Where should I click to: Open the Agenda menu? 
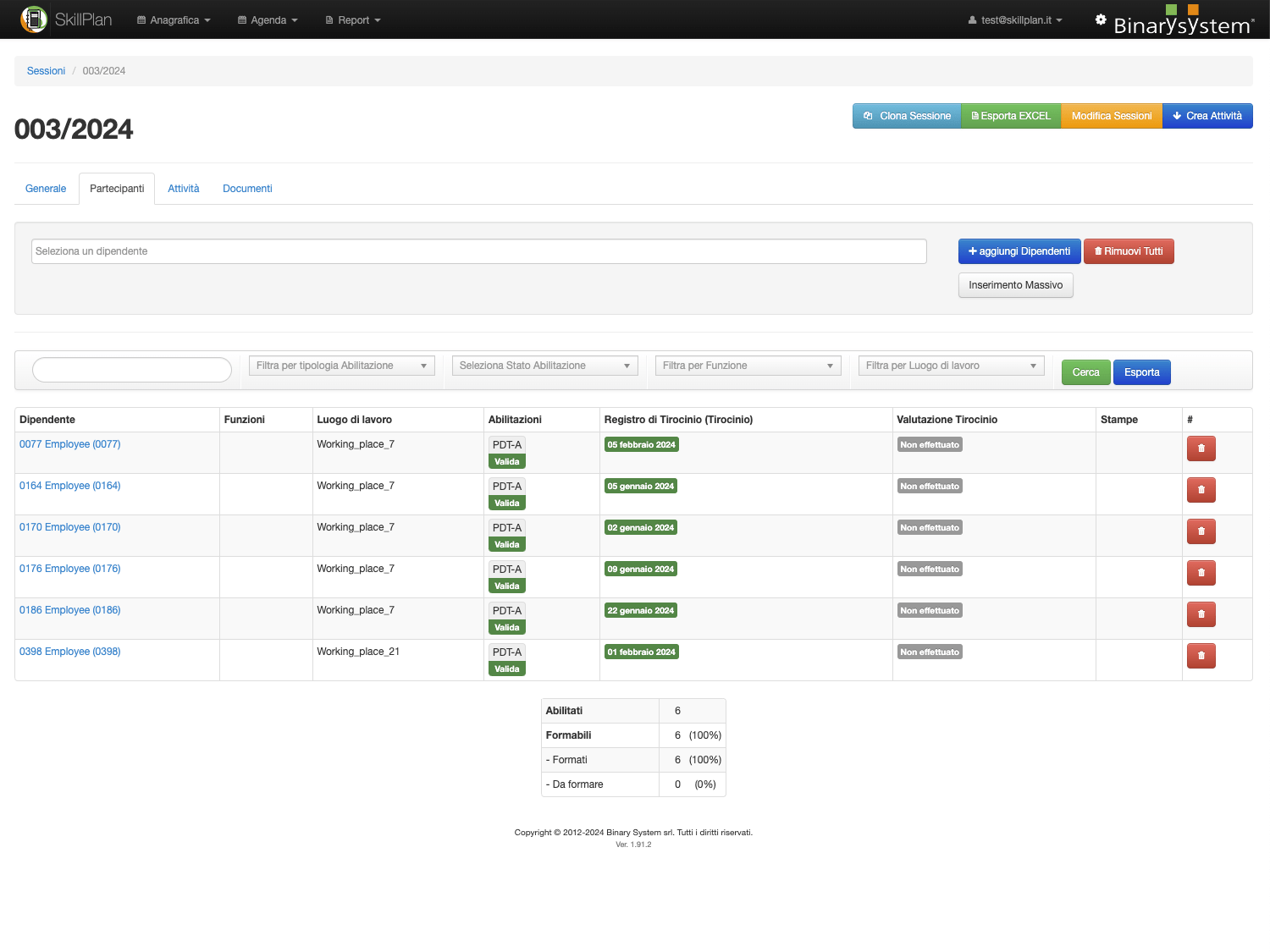click(268, 20)
